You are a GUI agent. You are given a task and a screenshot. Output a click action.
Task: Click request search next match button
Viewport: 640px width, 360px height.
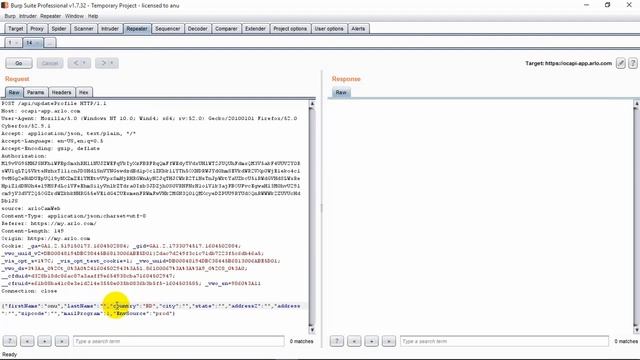[62, 341]
